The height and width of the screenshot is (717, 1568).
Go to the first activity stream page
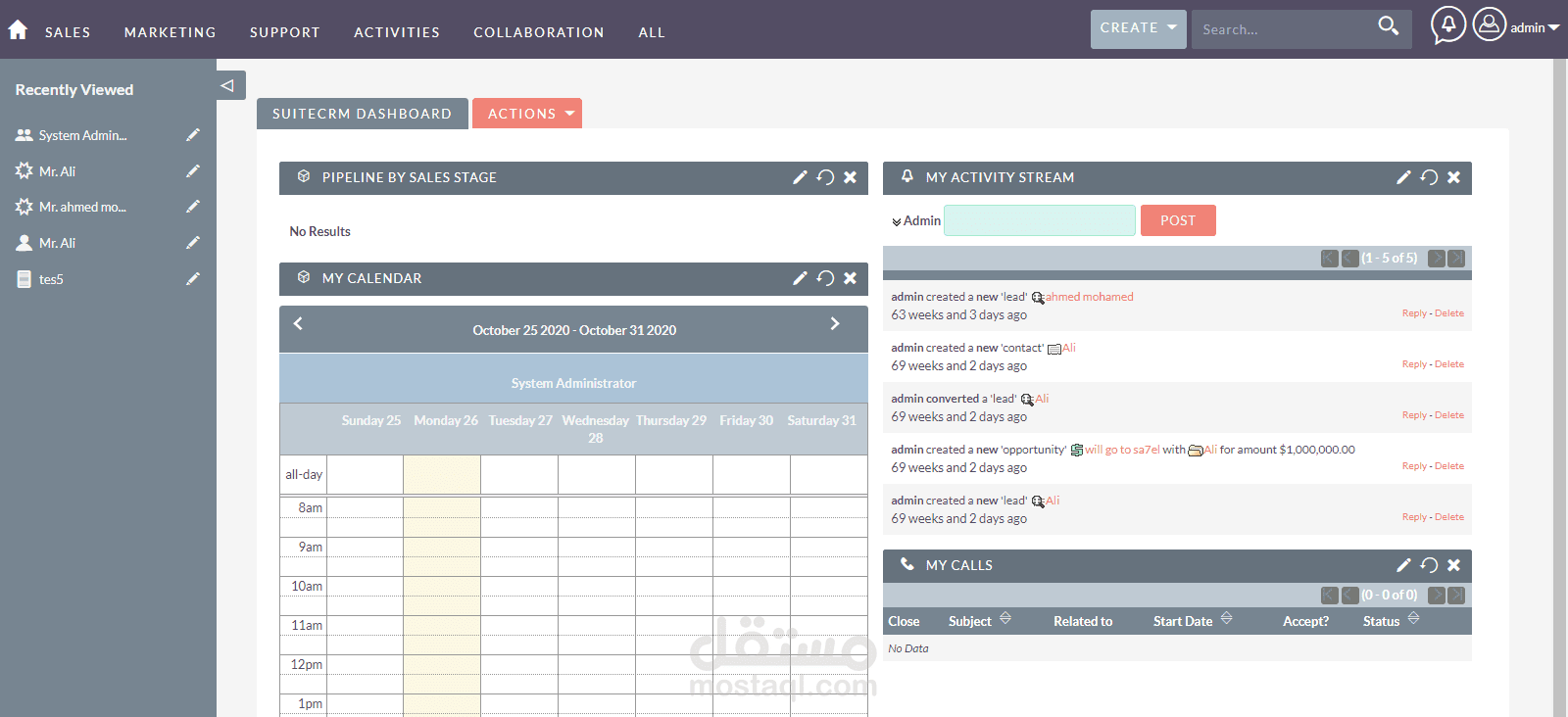1329,259
